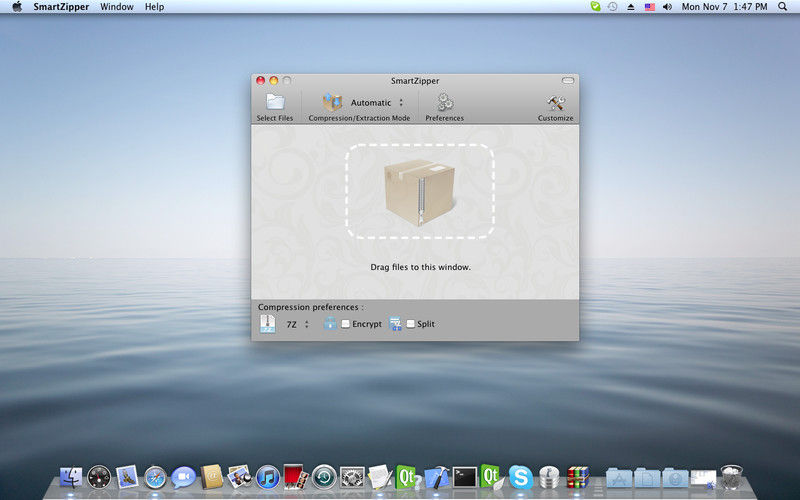Viewport: 800px width, 500px height.
Task: Click the Time Machine menu bar icon
Action: click(x=613, y=7)
